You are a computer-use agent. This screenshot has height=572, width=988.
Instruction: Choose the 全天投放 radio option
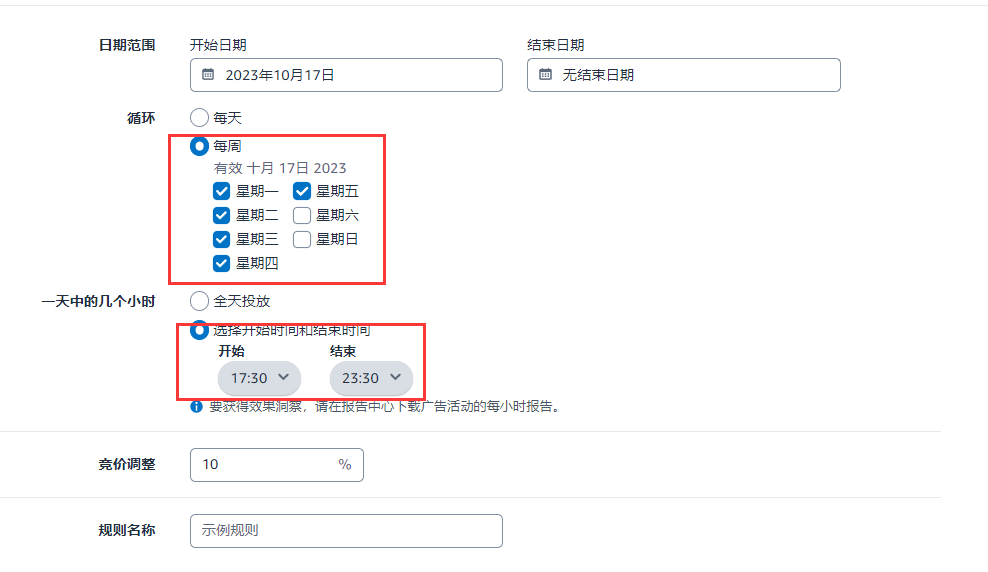click(x=199, y=301)
